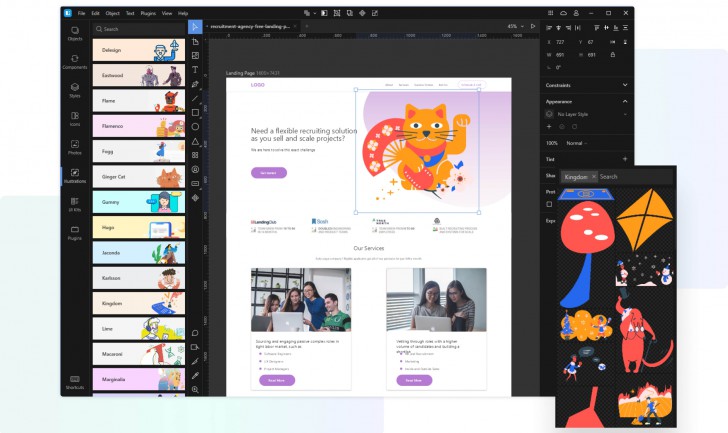Screen dimensions: 728x433
Task: Toggle the mask icon in top toolbar
Action: pyautogui.click(x=324, y=13)
